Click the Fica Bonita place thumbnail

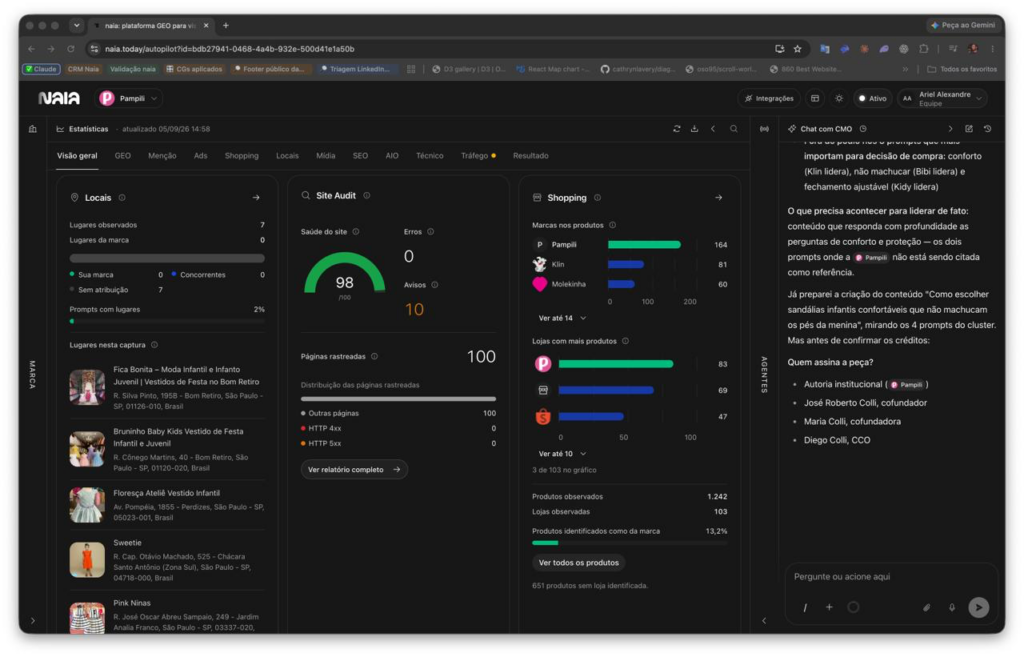tap(87, 387)
